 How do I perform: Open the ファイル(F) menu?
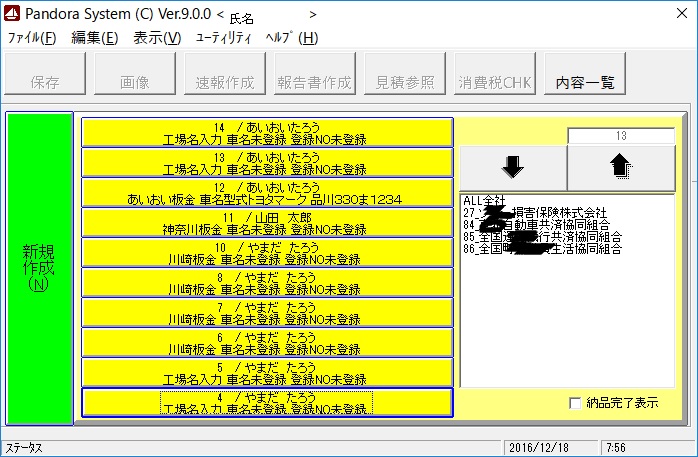(x=32, y=38)
